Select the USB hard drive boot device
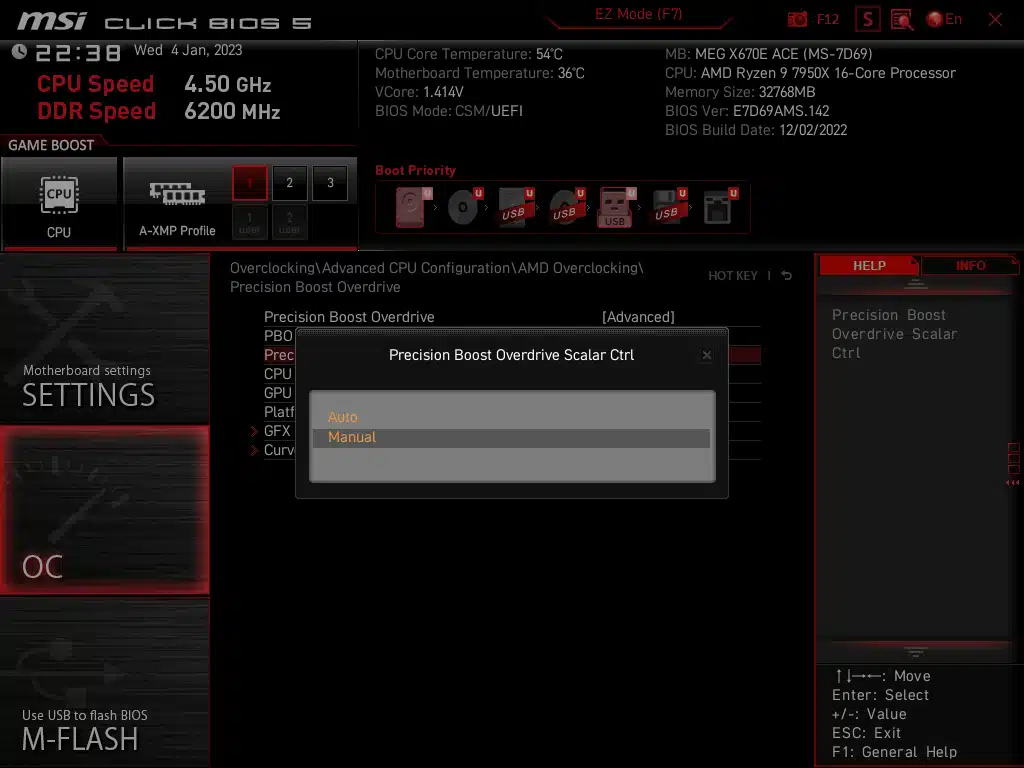 point(515,208)
